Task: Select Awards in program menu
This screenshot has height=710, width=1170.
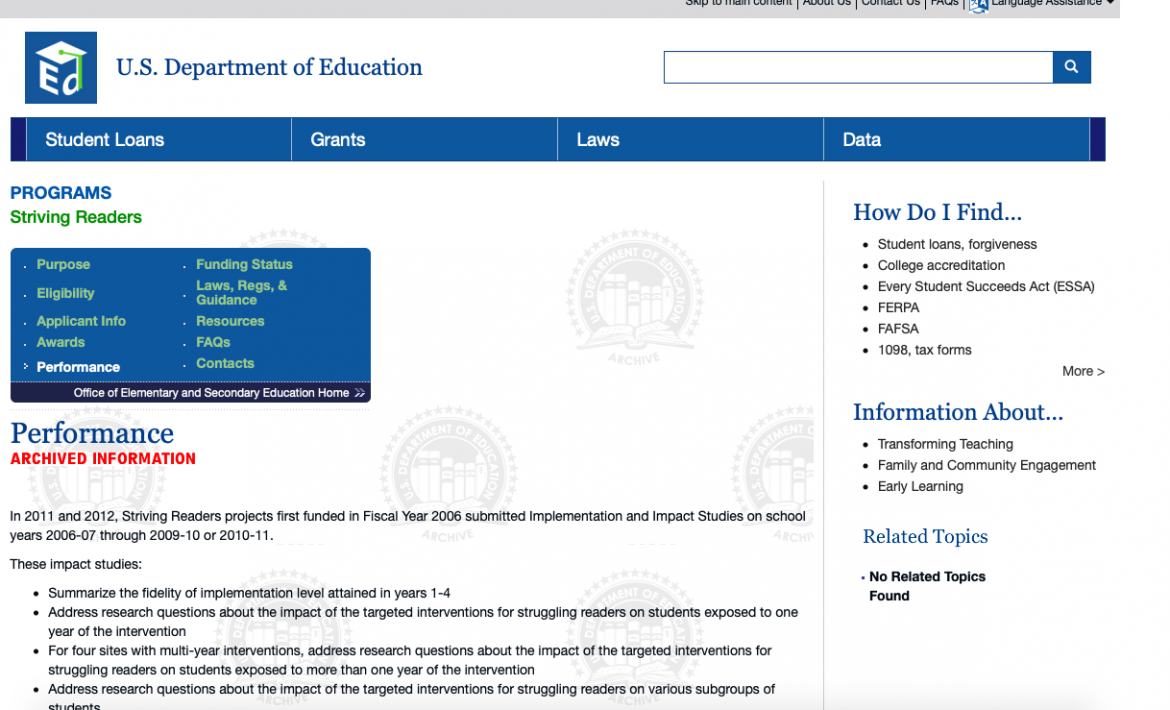Action: (60, 342)
